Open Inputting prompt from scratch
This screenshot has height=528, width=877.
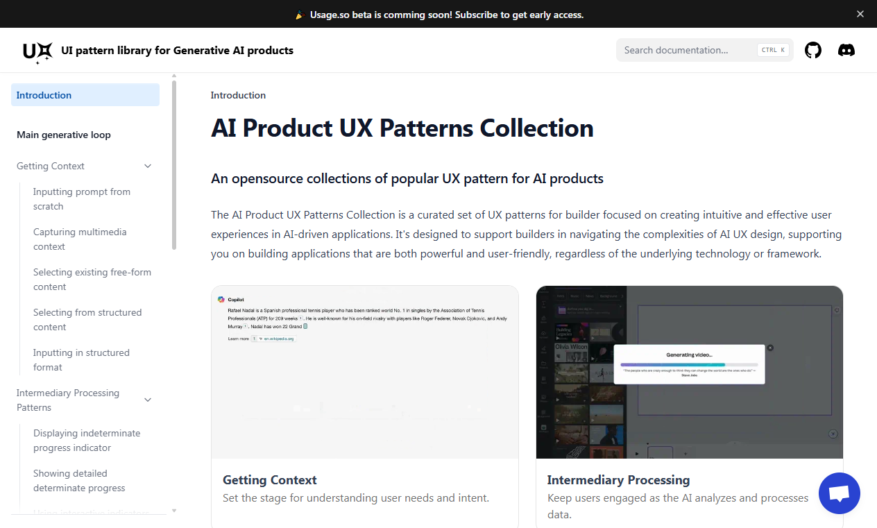tap(82, 199)
